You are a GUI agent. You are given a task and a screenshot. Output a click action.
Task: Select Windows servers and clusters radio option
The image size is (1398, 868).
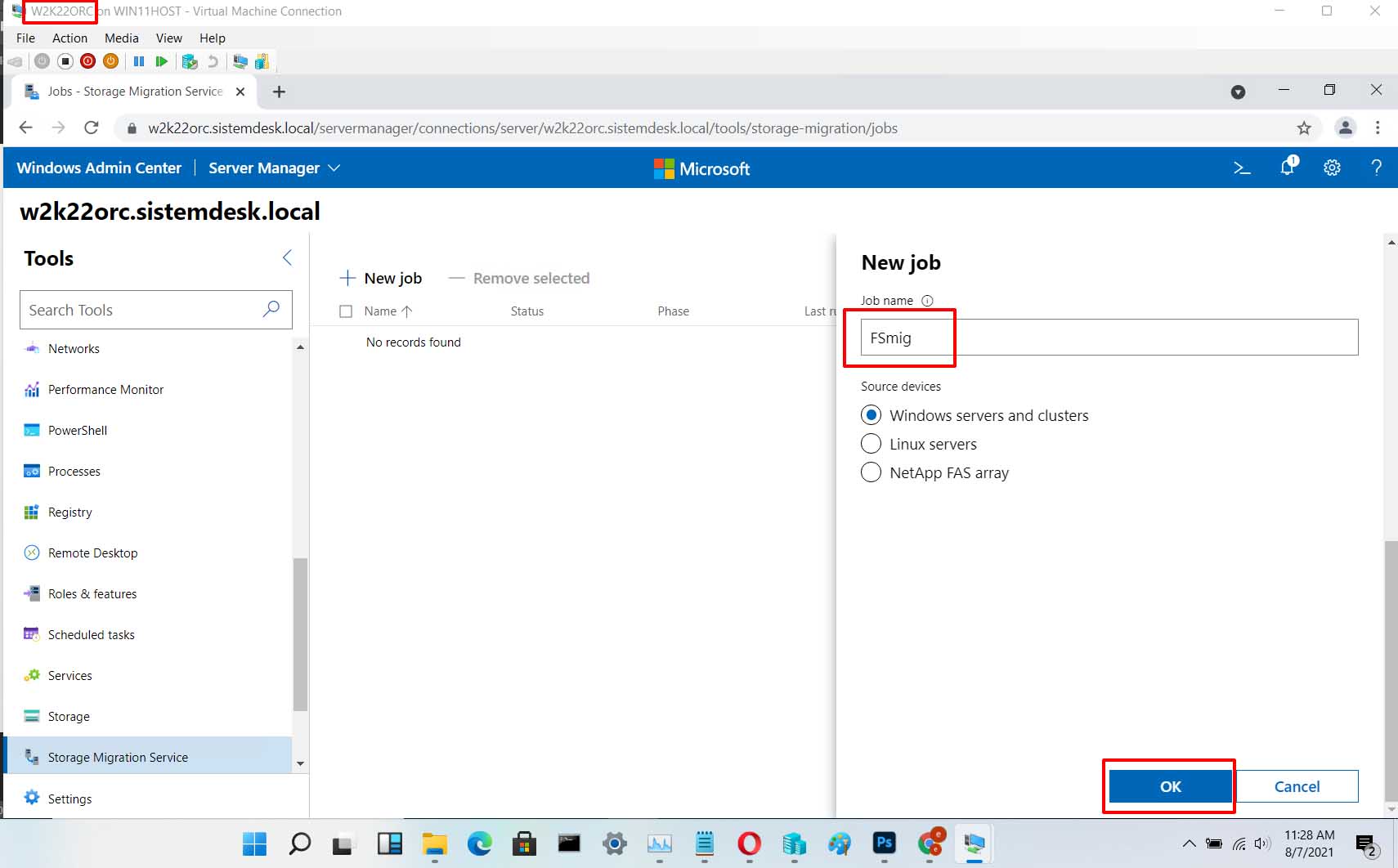(x=872, y=415)
